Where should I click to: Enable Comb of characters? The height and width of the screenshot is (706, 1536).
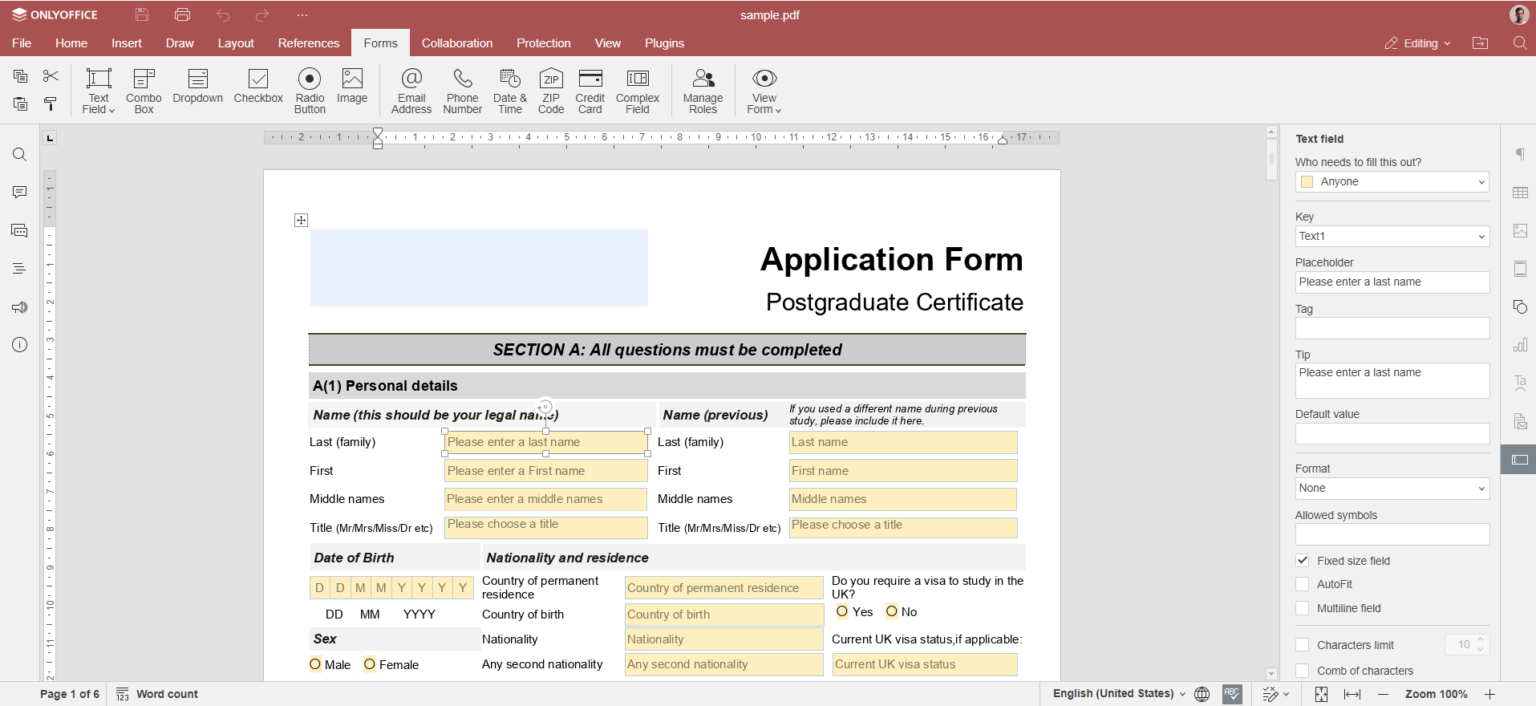coord(1302,670)
